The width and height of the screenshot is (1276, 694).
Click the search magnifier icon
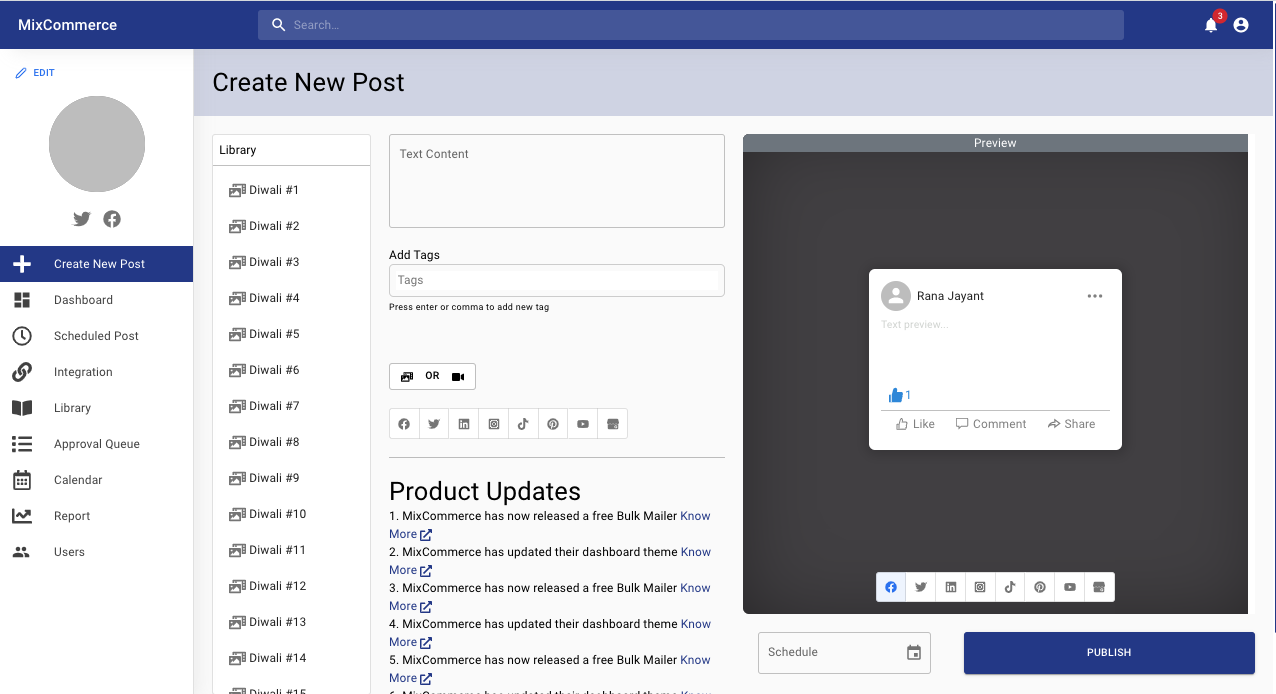(279, 25)
